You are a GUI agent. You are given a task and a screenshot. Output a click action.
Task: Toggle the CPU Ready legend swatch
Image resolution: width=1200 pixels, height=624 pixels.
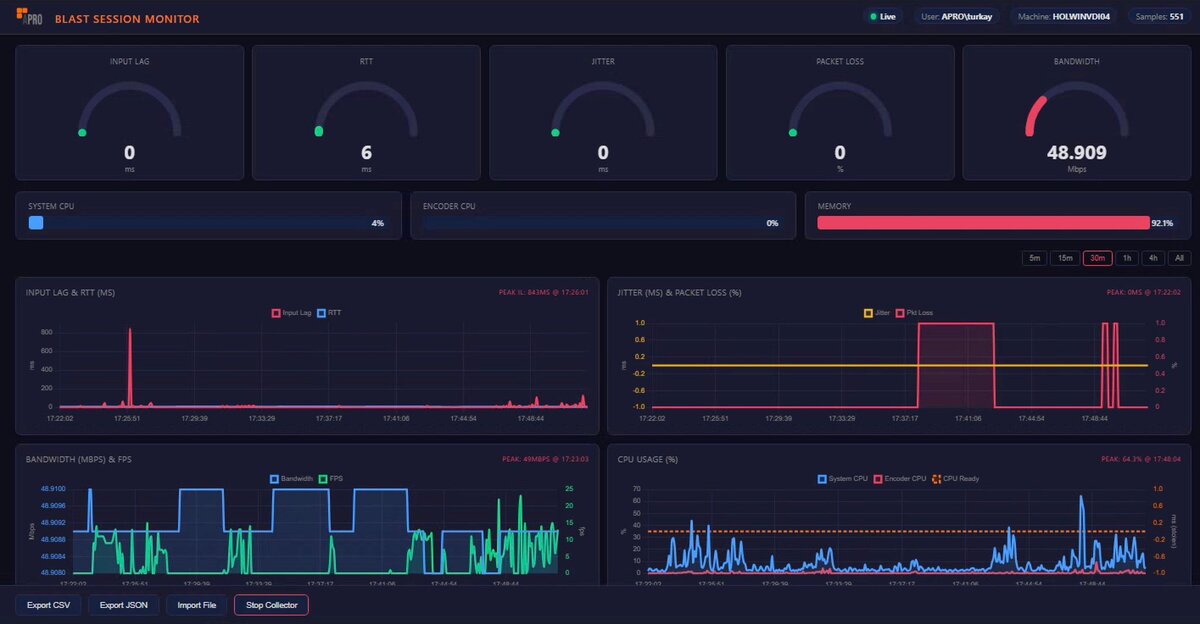point(937,479)
